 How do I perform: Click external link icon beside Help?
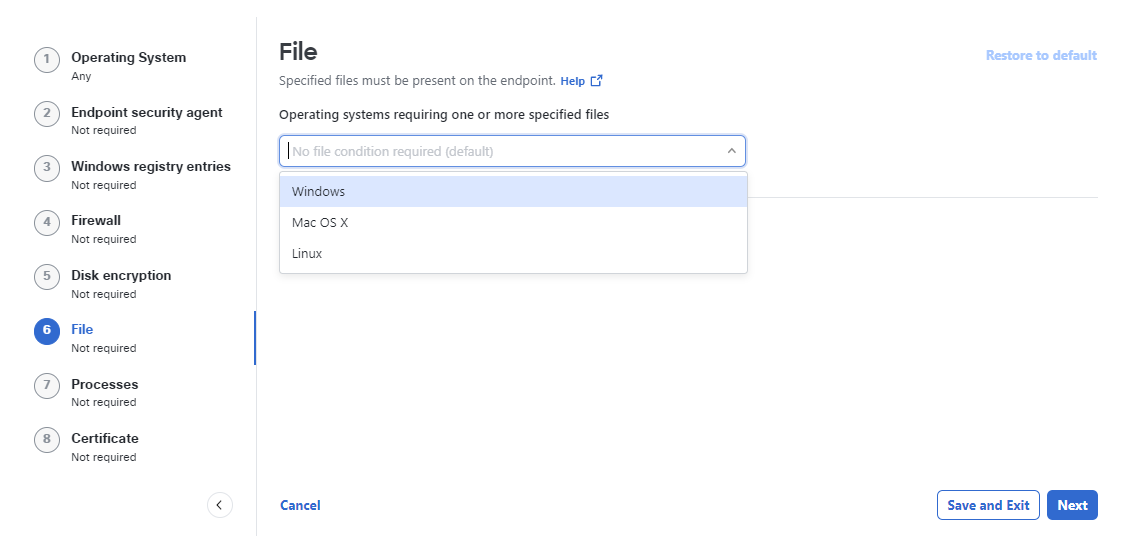pos(596,80)
